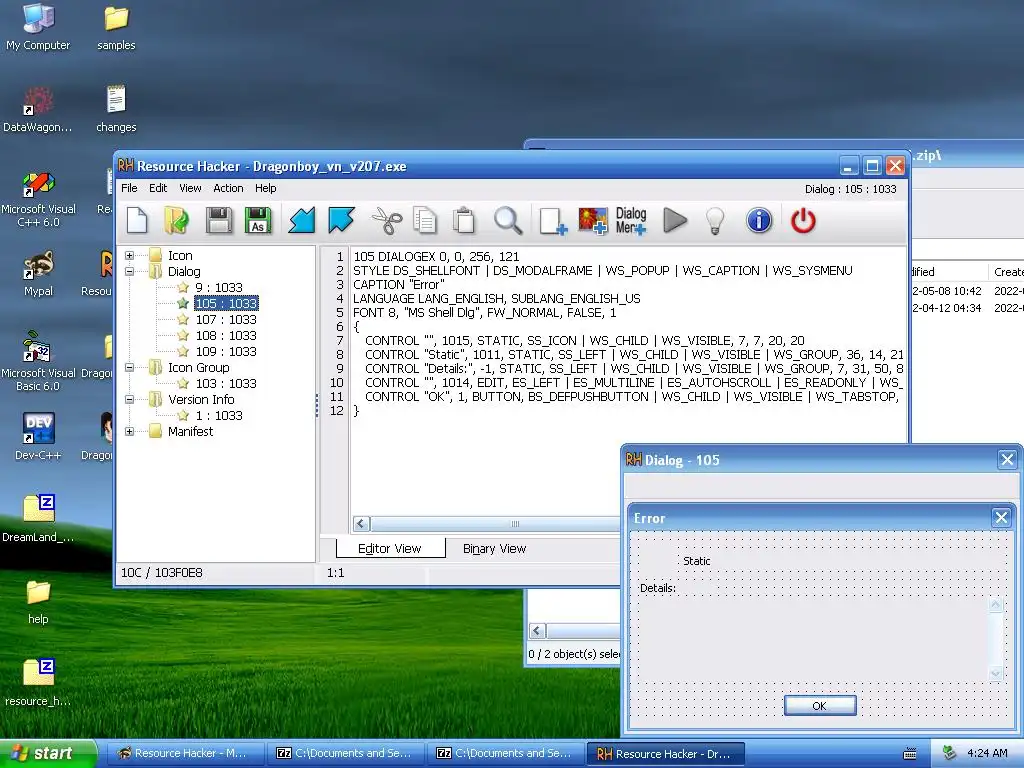Select dialog resource 107 : 1033
Viewport: 1024px width, 768px height.
[226, 319]
